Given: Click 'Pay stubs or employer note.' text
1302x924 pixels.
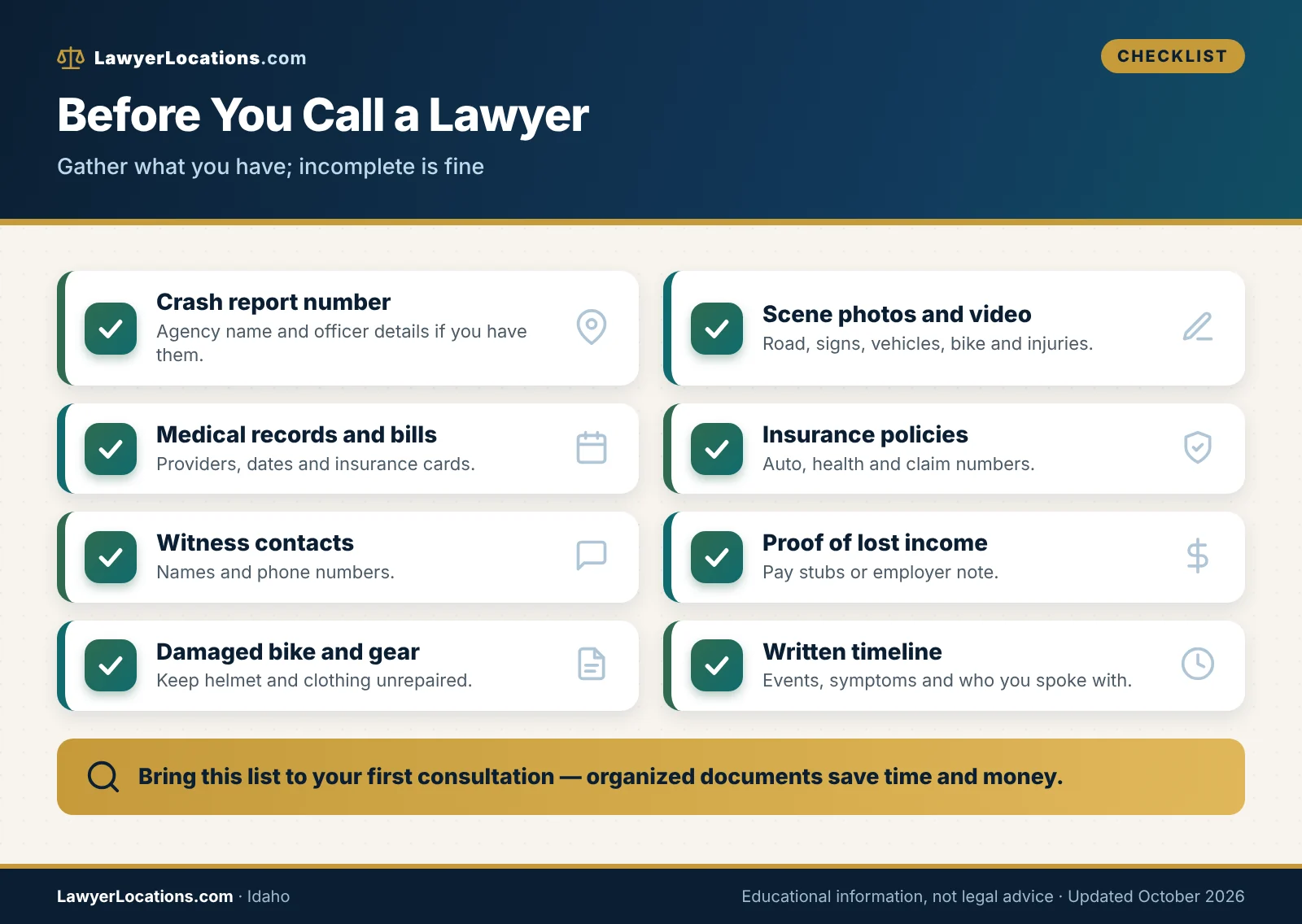Looking at the screenshot, I should pyautogui.click(x=880, y=572).
